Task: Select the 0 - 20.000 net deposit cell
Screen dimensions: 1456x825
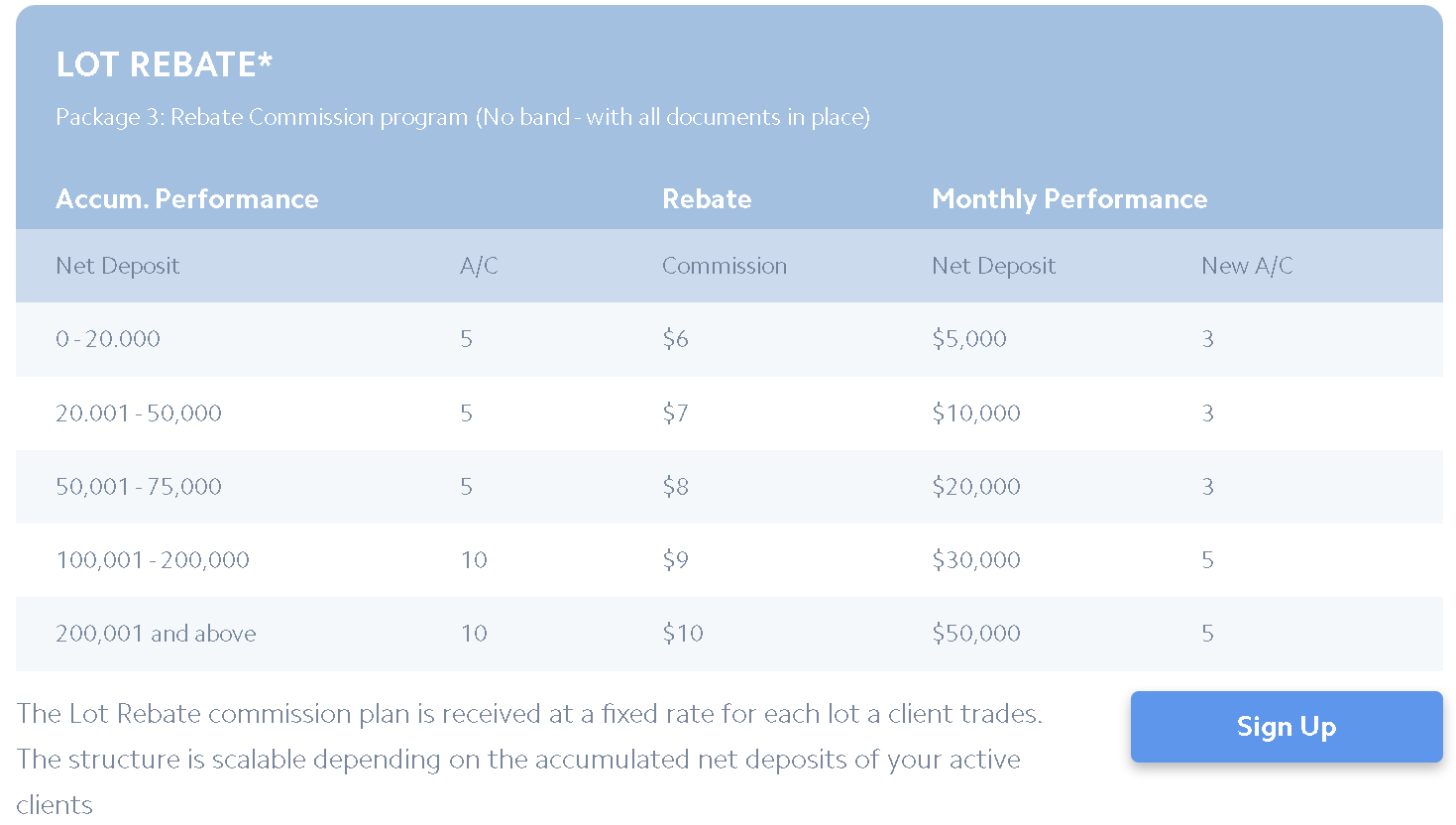Action: 108,339
